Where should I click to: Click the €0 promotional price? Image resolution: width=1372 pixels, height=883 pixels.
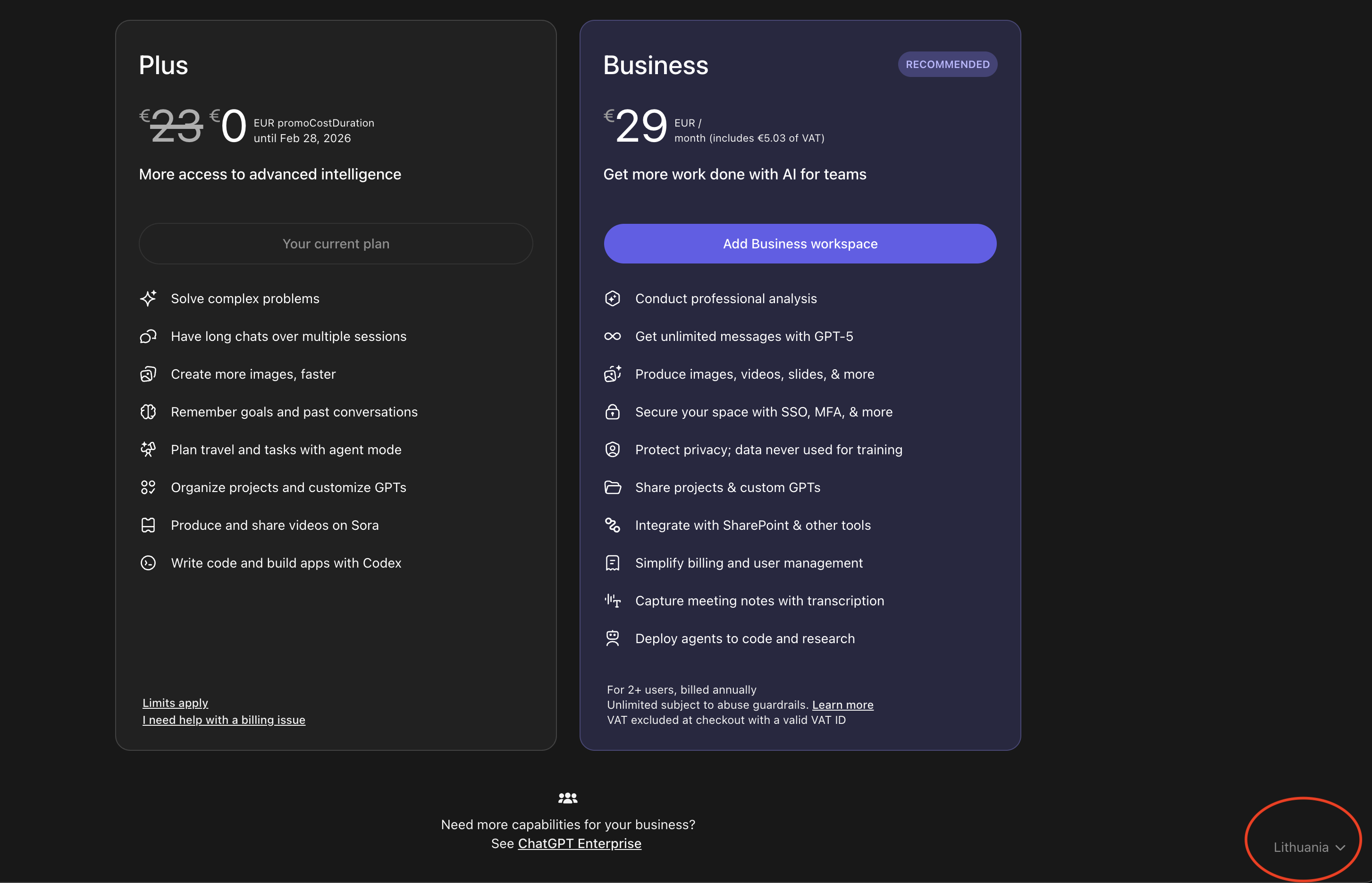pos(228,126)
